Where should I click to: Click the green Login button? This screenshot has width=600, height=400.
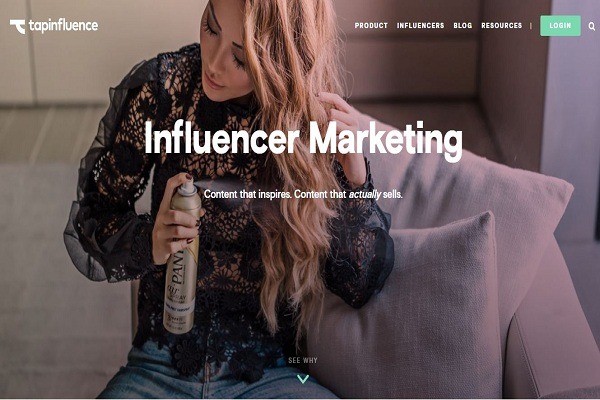click(x=560, y=26)
